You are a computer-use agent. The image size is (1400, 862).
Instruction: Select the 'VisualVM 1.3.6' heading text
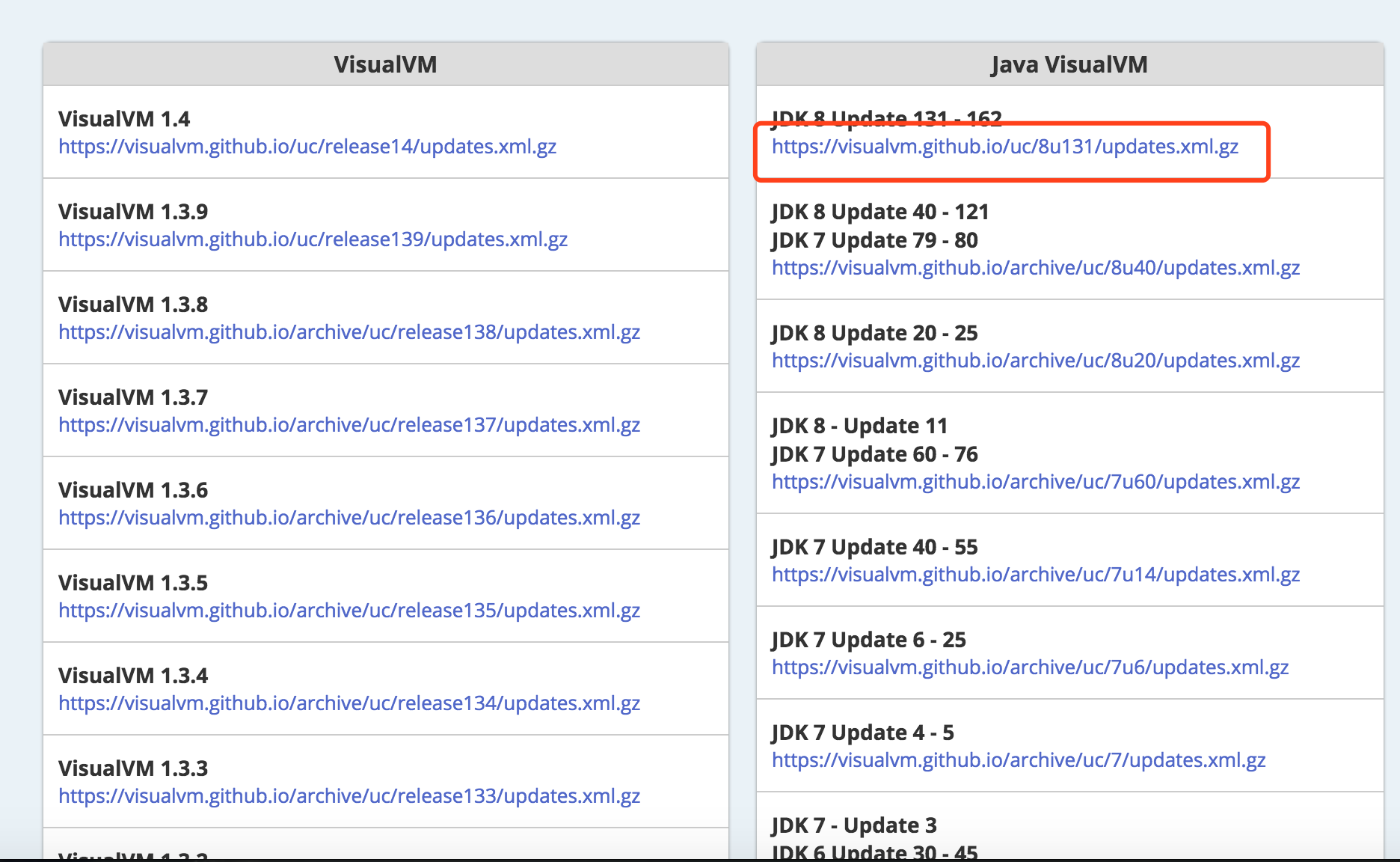(x=133, y=490)
